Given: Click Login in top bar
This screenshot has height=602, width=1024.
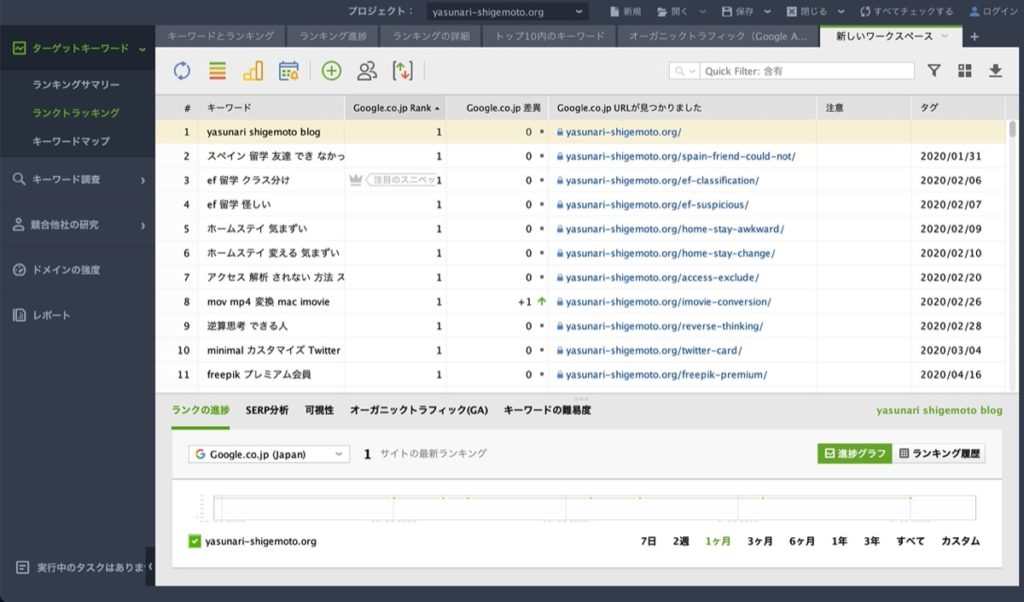Looking at the screenshot, I should [x=993, y=11].
